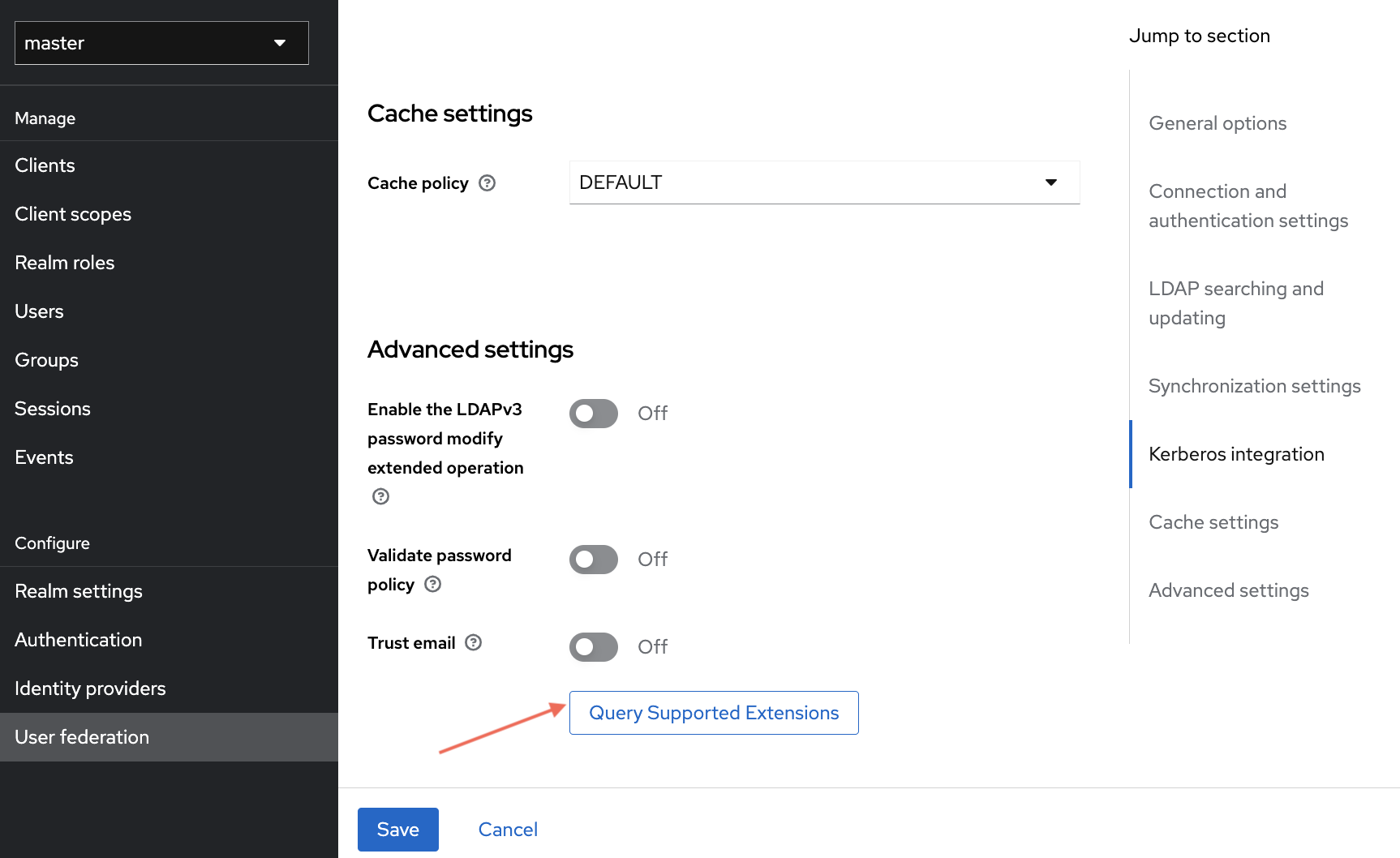Viewport: 1400px width, 858px height.
Task: Open the master realm selector dropdown
Action: (161, 43)
